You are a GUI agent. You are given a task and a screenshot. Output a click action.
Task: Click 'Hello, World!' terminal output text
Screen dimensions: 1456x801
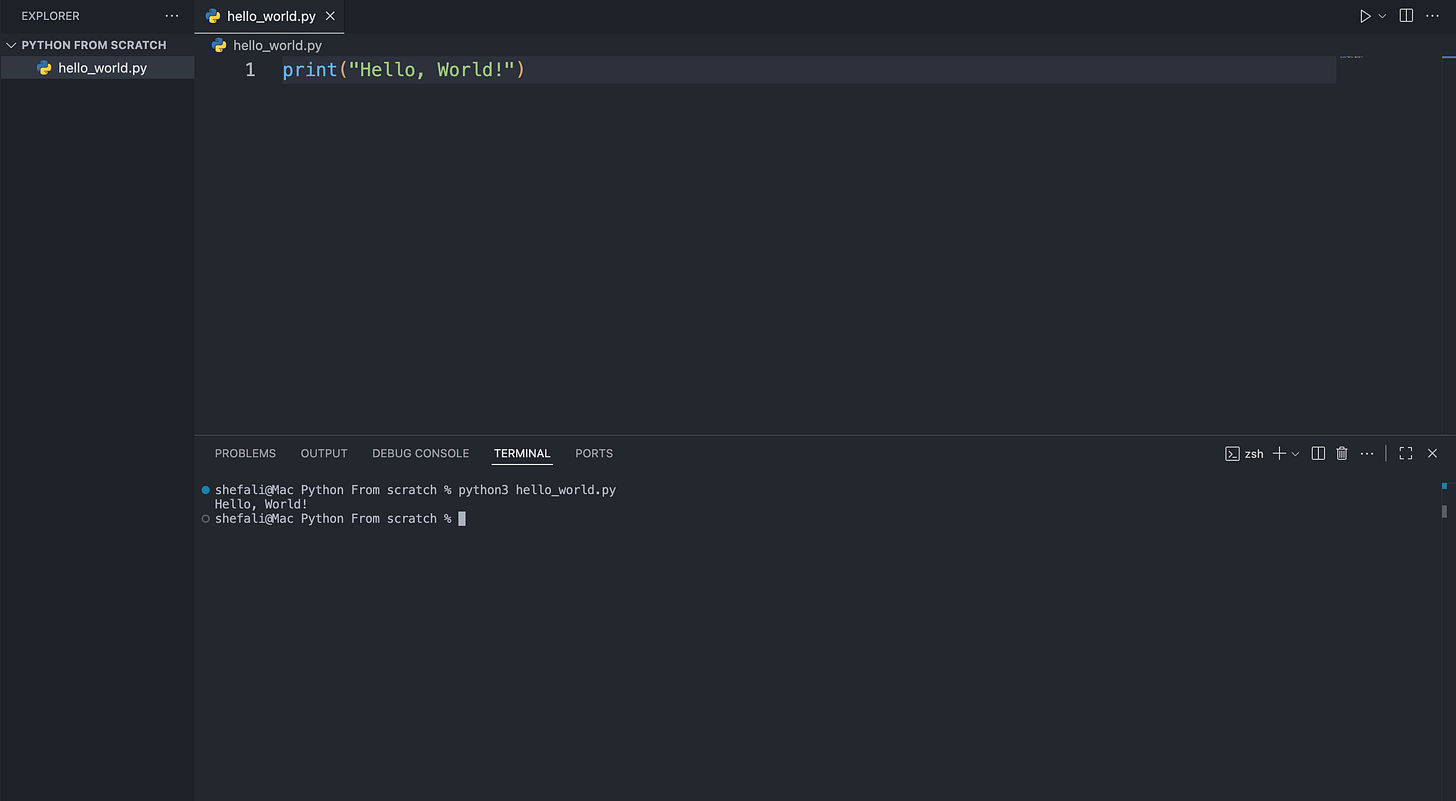point(262,504)
